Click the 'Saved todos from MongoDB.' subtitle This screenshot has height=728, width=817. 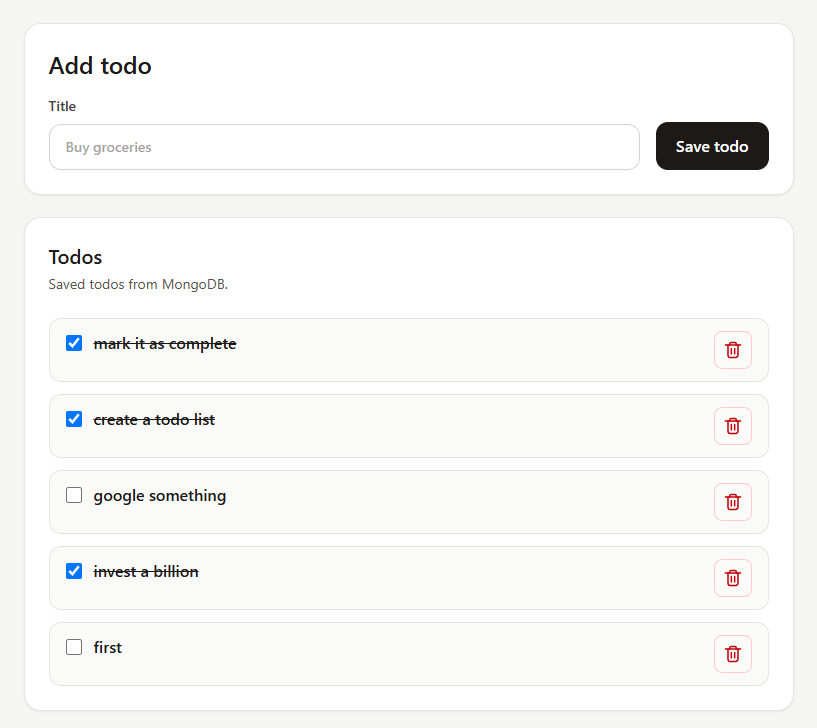[138, 285]
